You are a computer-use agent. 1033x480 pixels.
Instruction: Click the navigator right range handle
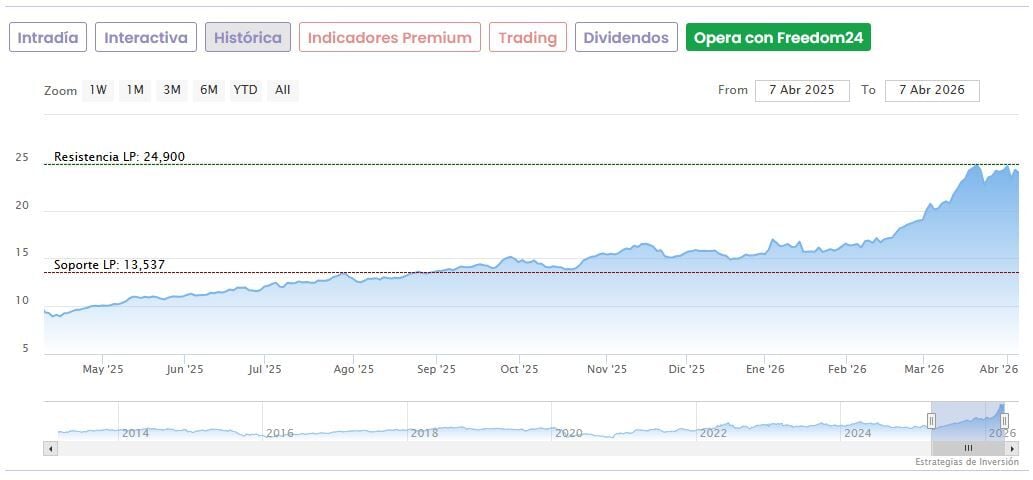pos(1005,421)
